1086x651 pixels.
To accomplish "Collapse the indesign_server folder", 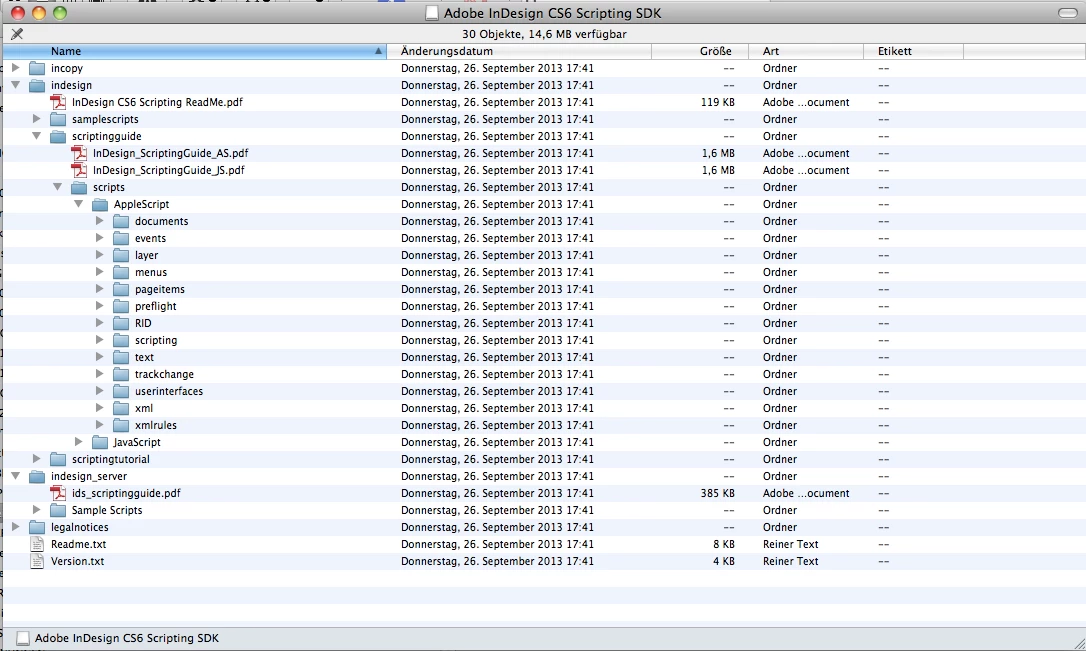I will point(15,476).
